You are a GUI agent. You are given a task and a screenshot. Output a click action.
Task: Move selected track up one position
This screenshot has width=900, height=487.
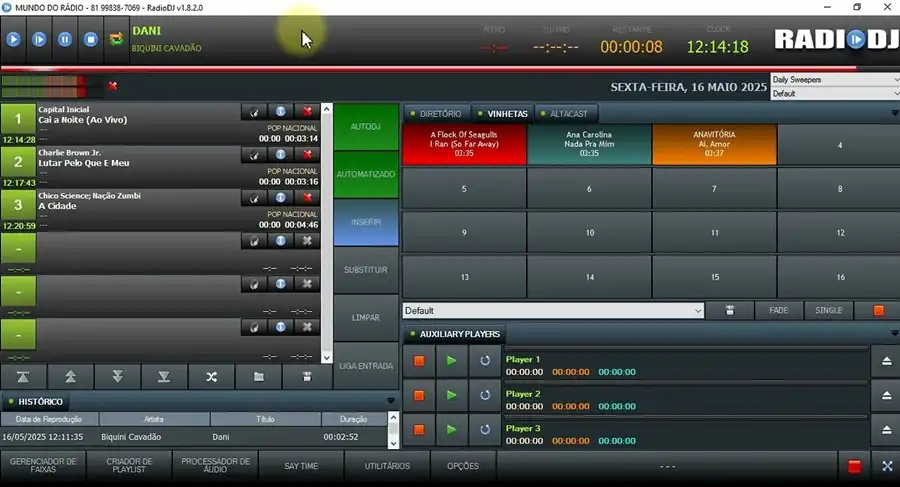pos(71,377)
